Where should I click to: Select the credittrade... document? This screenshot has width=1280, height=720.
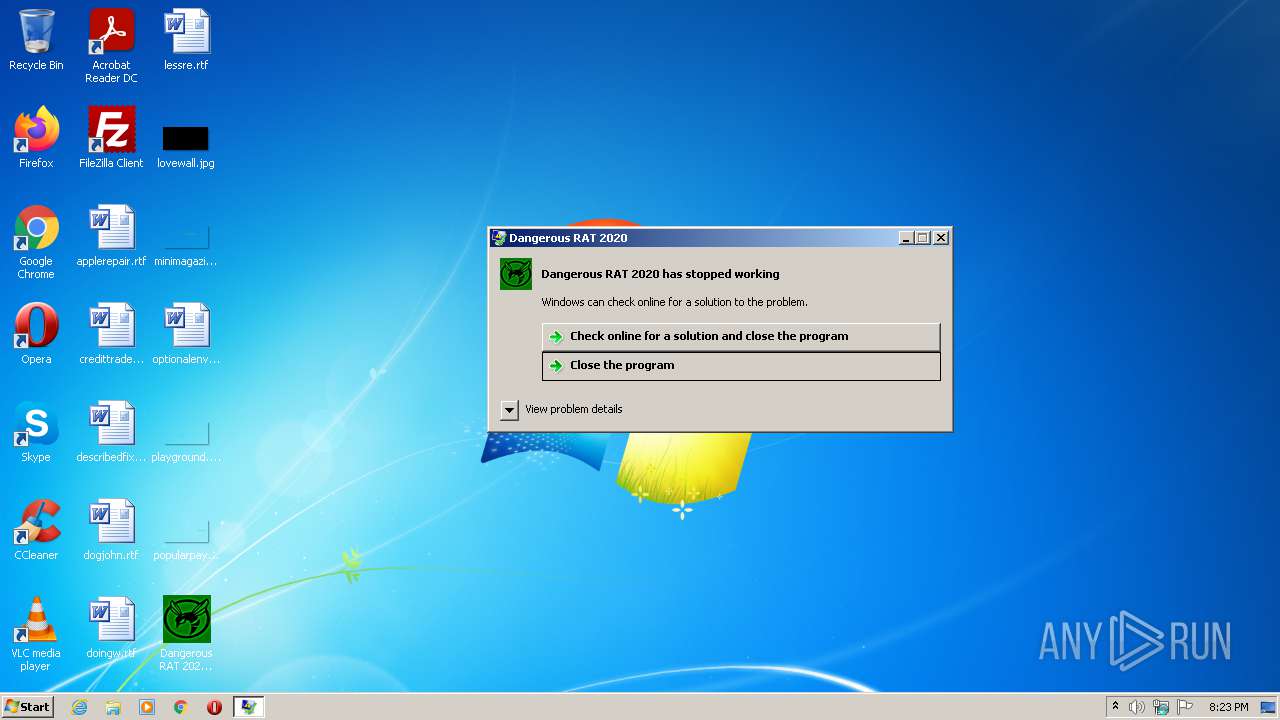[x=111, y=334]
